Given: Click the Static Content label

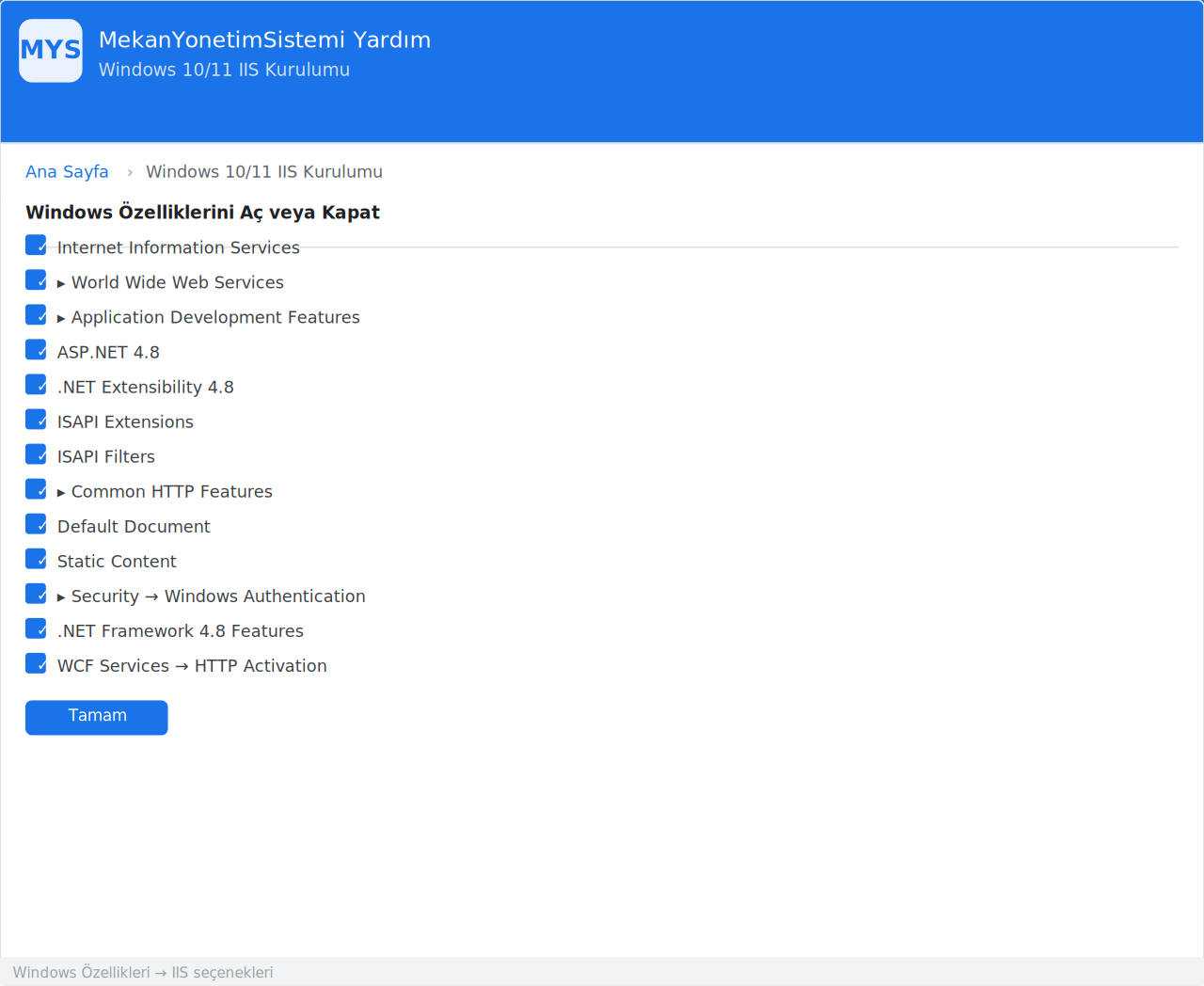Looking at the screenshot, I should [117, 561].
